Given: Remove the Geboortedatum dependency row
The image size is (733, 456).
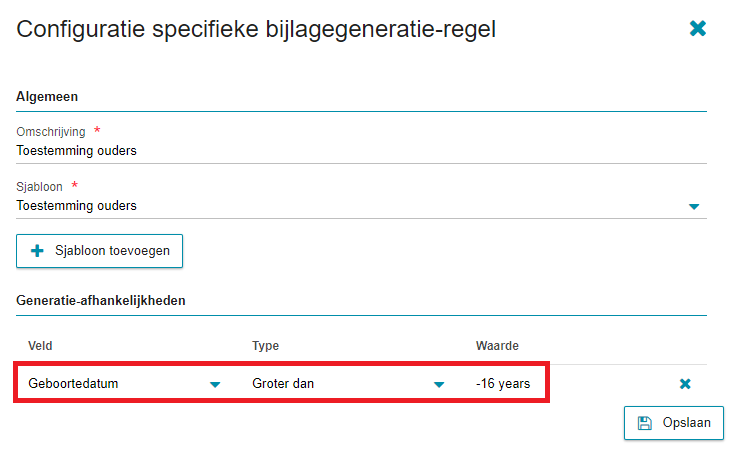Looking at the screenshot, I should pyautogui.click(x=685, y=384).
